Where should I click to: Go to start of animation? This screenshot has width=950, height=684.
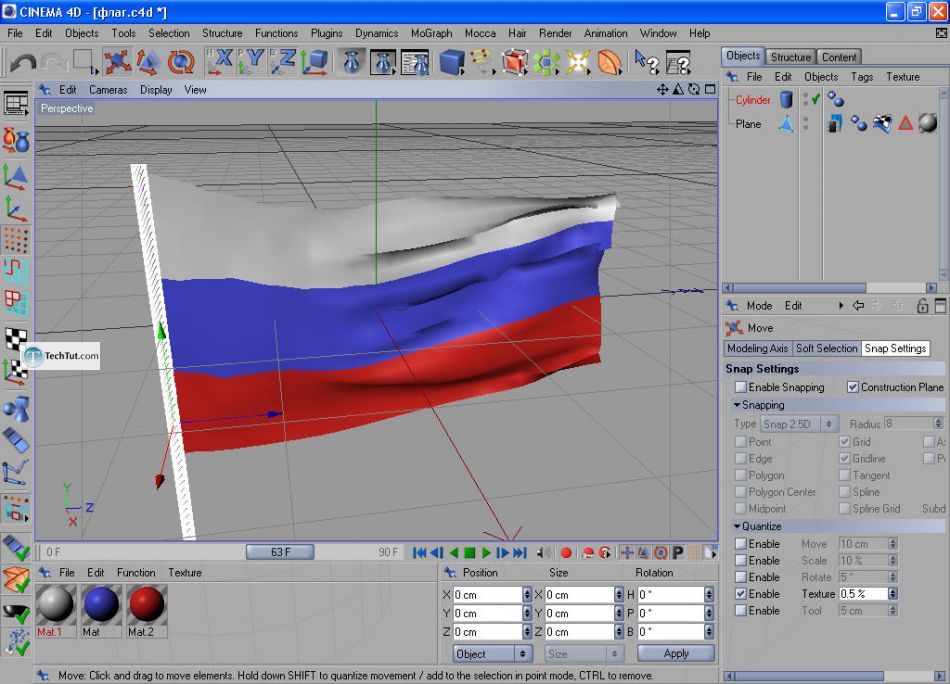pos(419,553)
